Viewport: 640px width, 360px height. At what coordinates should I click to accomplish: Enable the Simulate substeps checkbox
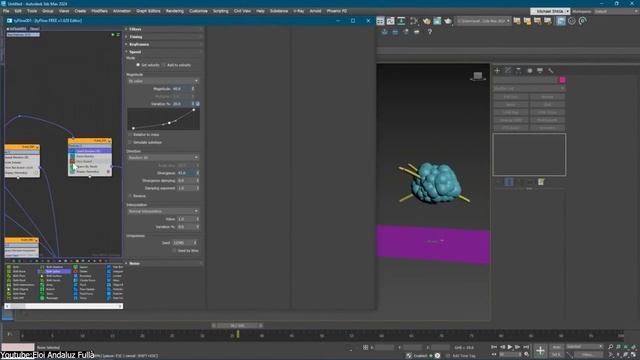point(130,142)
